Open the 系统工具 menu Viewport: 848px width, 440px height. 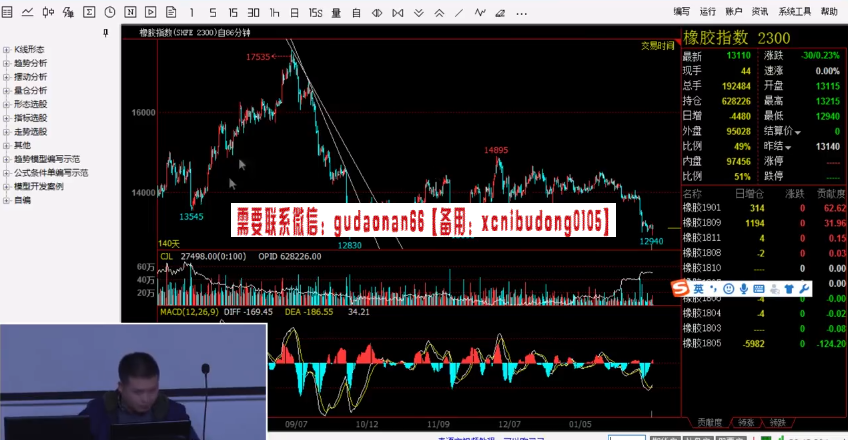(794, 11)
